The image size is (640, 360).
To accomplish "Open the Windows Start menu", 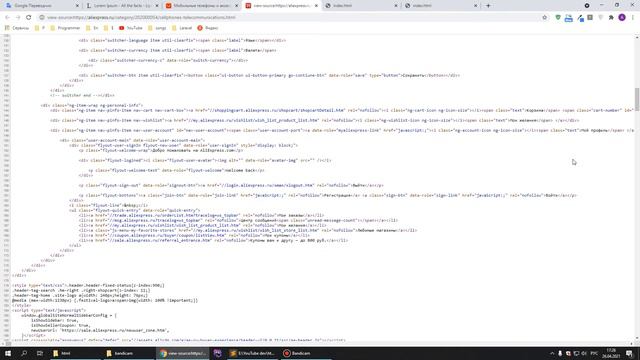I will [8, 353].
